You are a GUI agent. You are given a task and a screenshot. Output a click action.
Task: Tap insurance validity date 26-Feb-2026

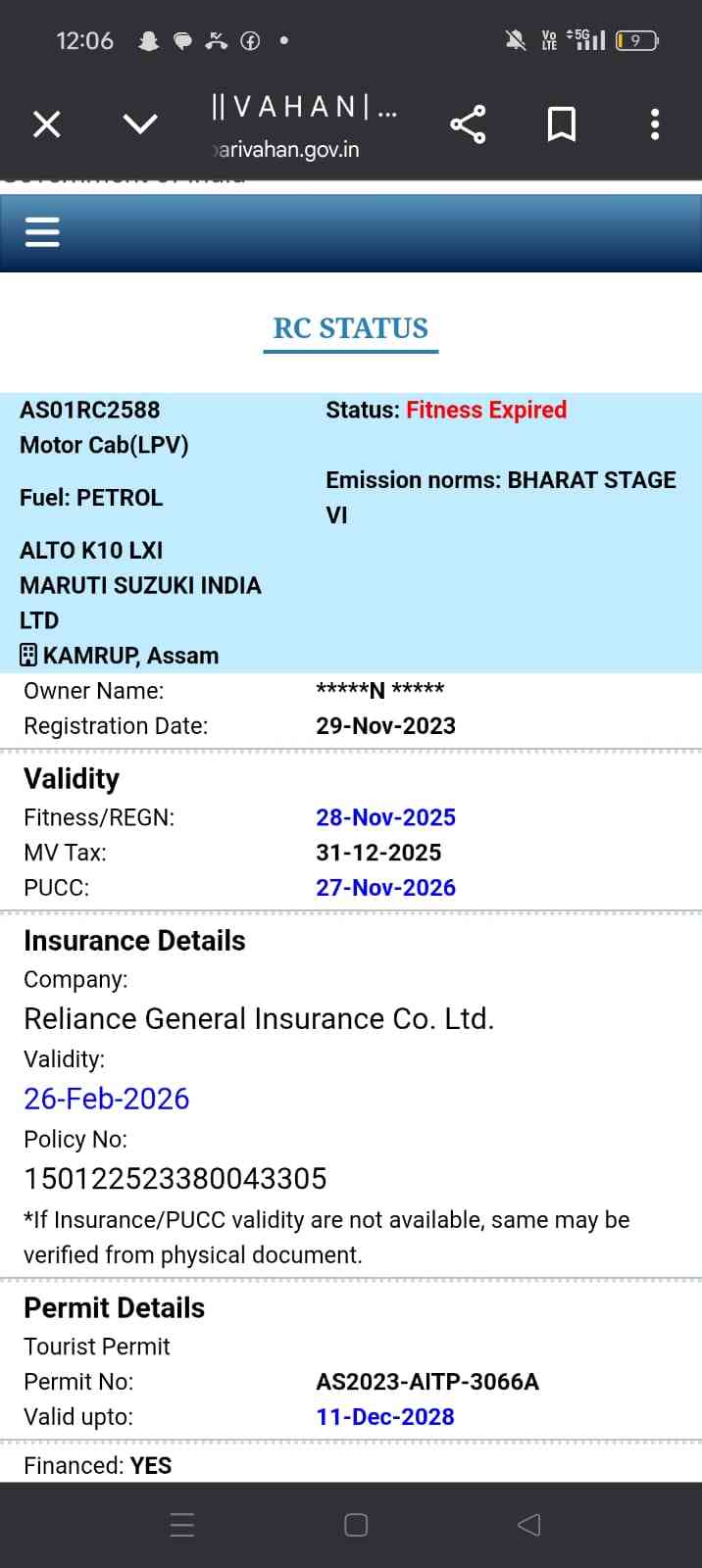[x=106, y=1099]
